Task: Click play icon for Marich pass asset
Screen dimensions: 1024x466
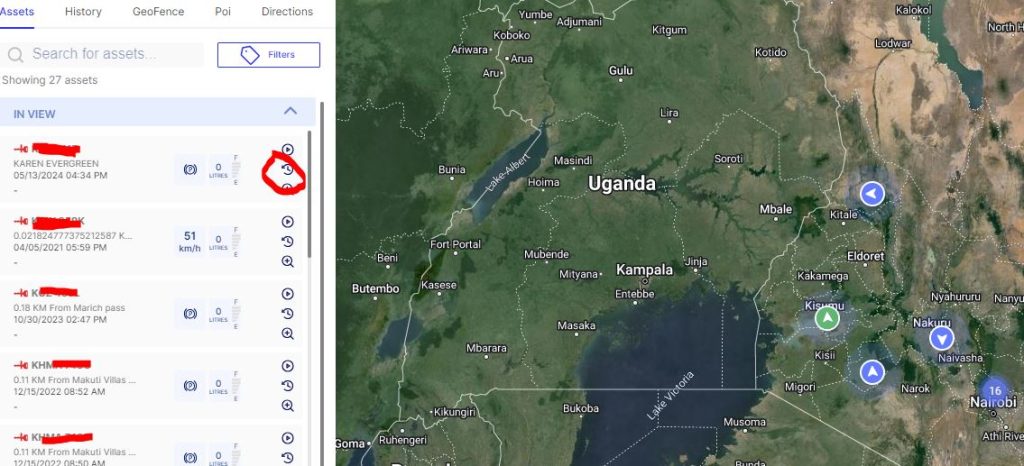Action: click(287, 294)
